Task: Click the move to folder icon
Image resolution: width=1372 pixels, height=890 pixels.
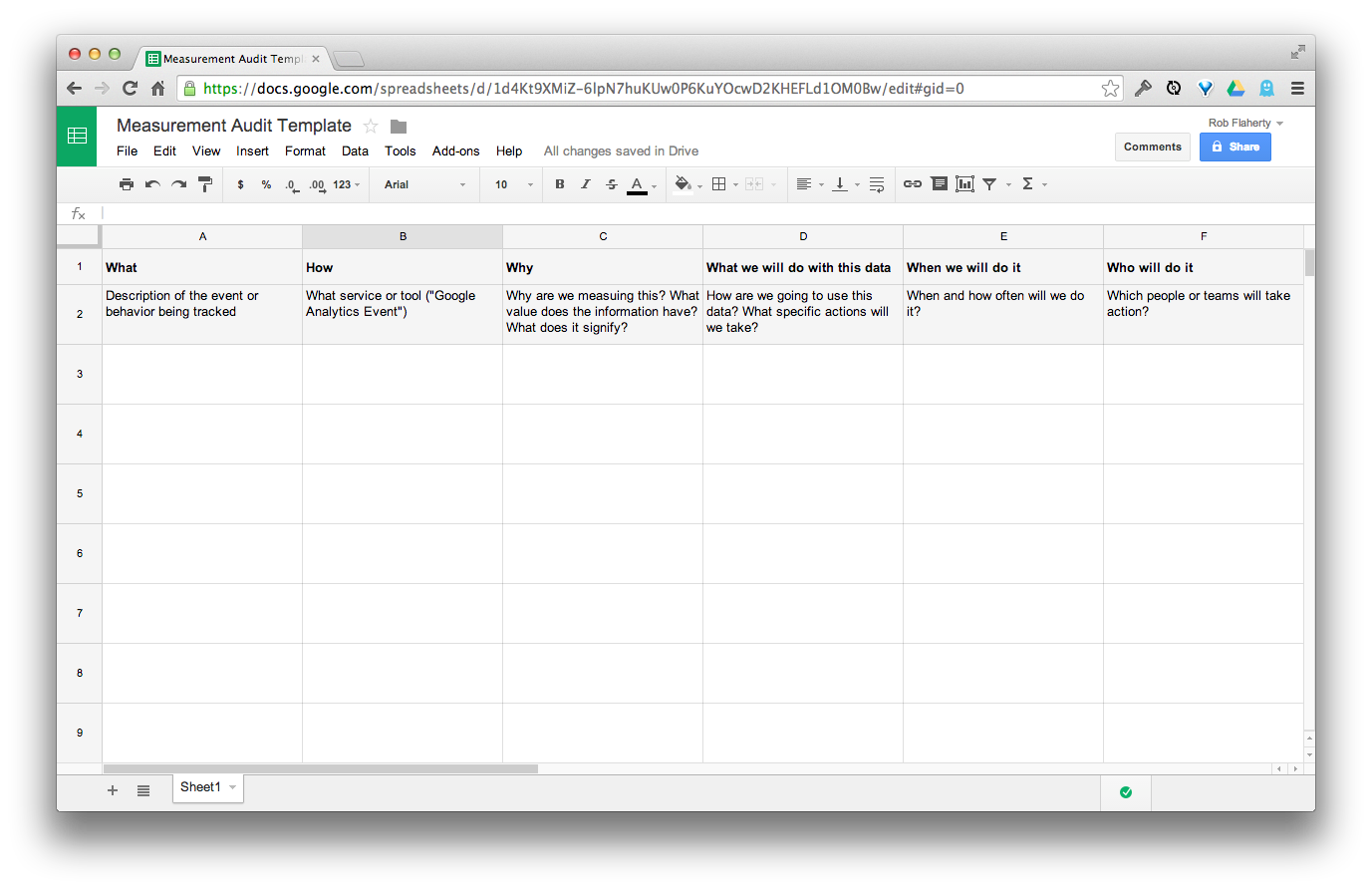Action: point(399,127)
